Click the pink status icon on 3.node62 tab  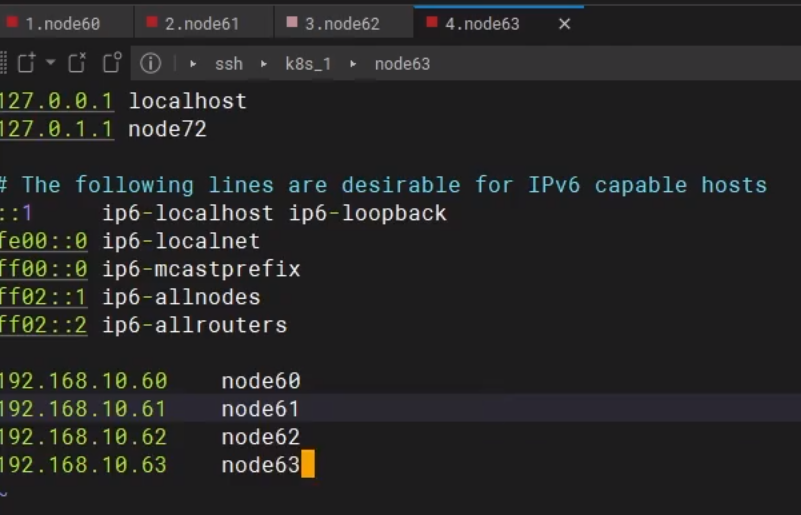coord(292,22)
